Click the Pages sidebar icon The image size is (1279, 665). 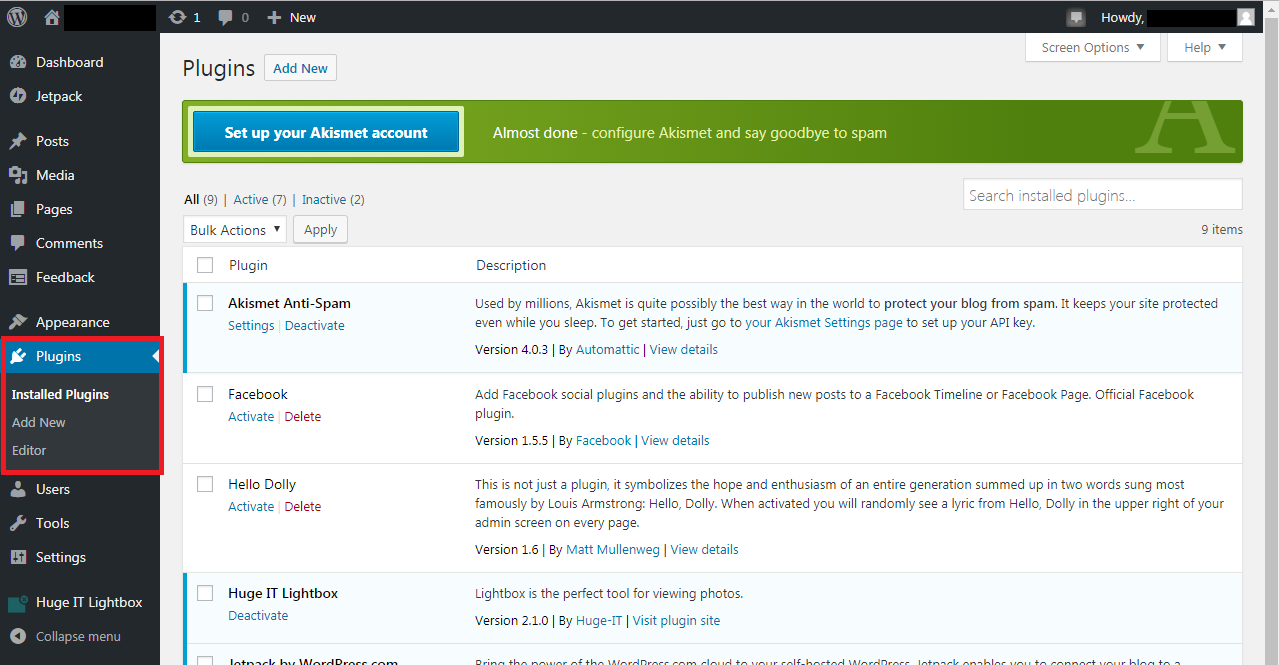pyautogui.click(x=18, y=209)
